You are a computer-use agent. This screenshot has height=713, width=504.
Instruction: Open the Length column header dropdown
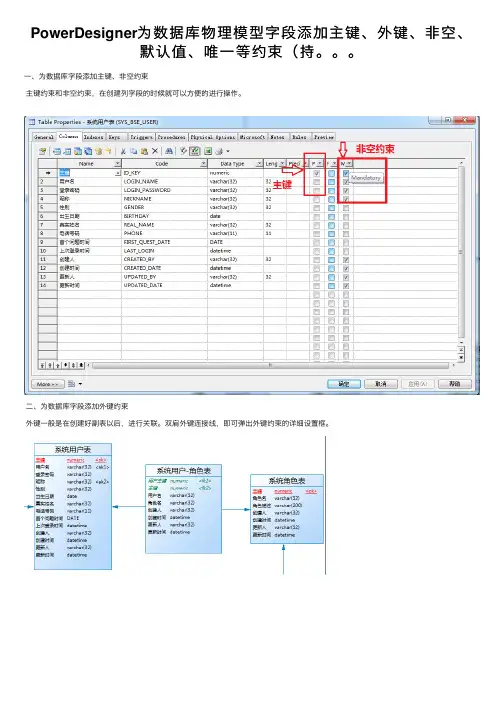282,163
